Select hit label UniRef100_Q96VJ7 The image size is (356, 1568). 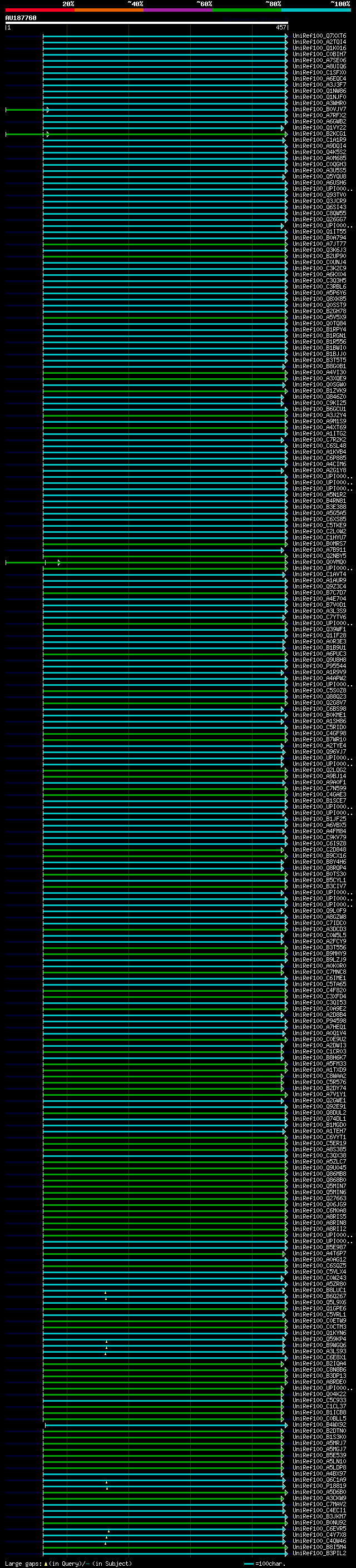pos(319,753)
